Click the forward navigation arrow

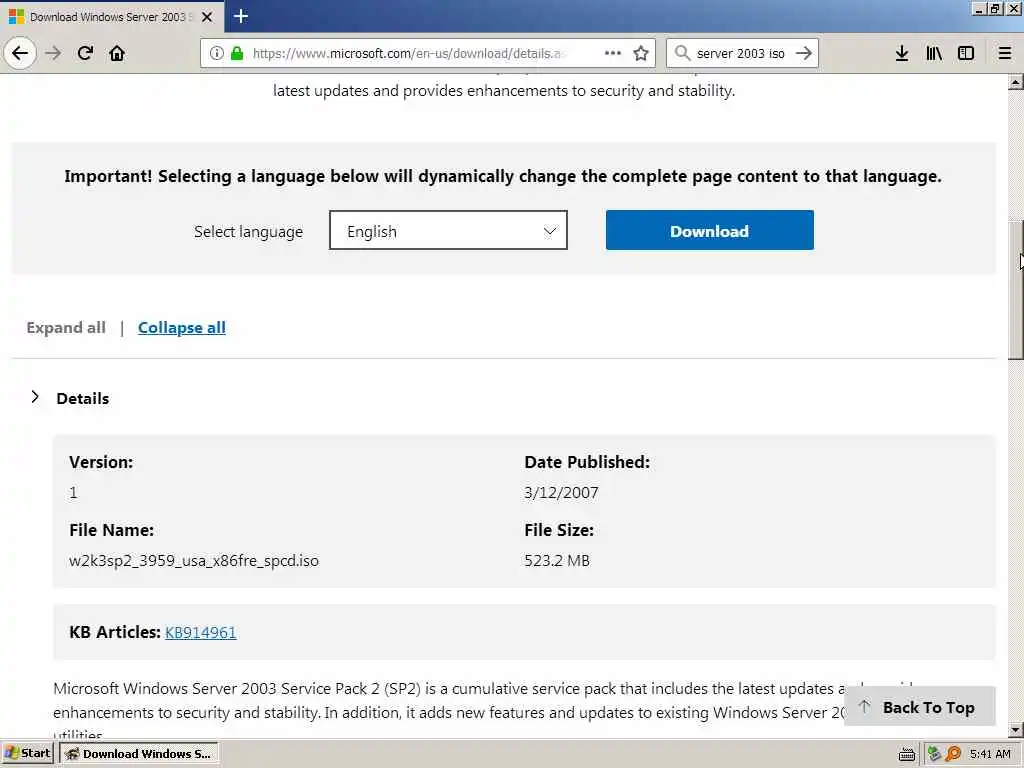coord(53,53)
